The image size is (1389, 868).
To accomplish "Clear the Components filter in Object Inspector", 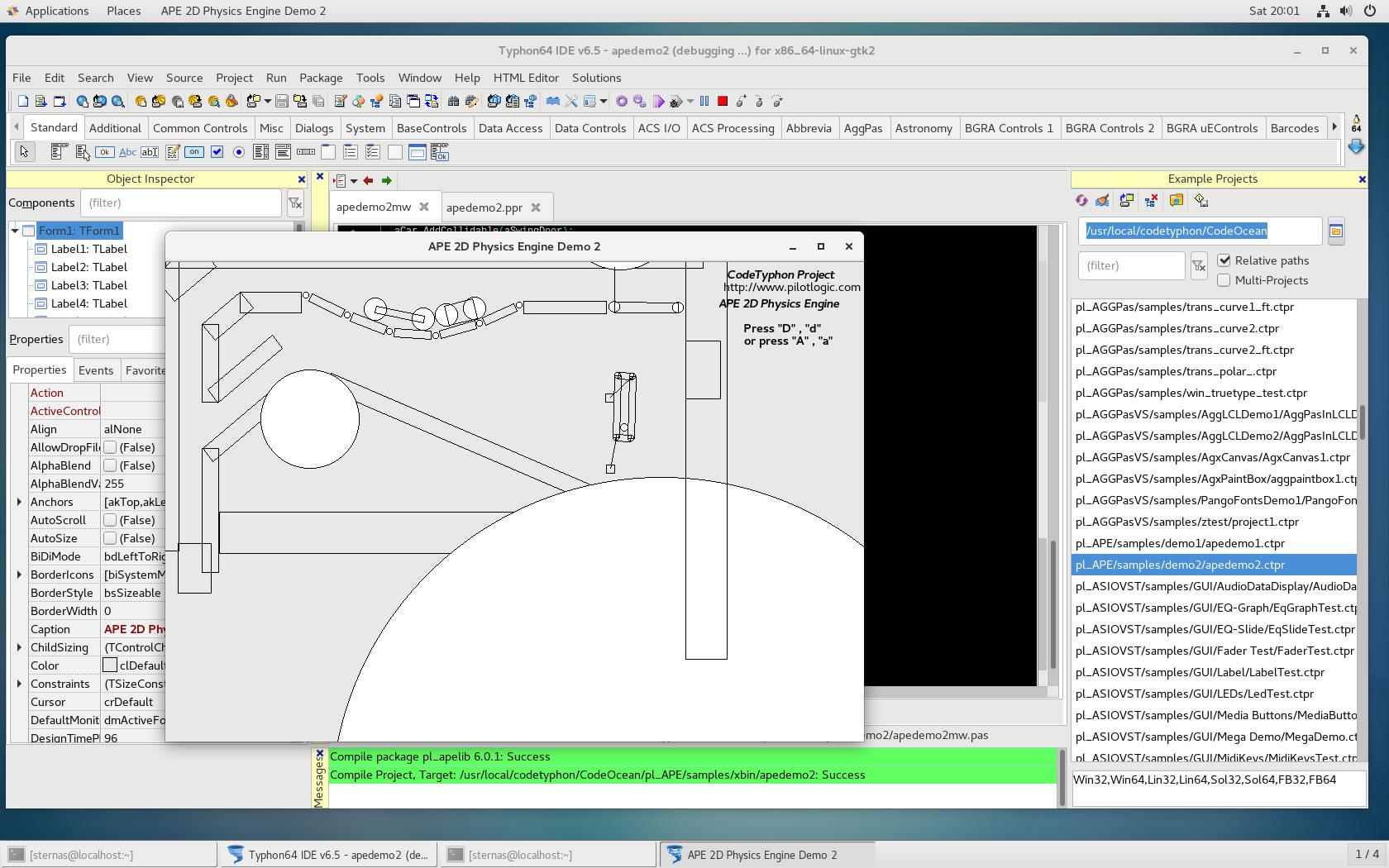I will (x=295, y=203).
